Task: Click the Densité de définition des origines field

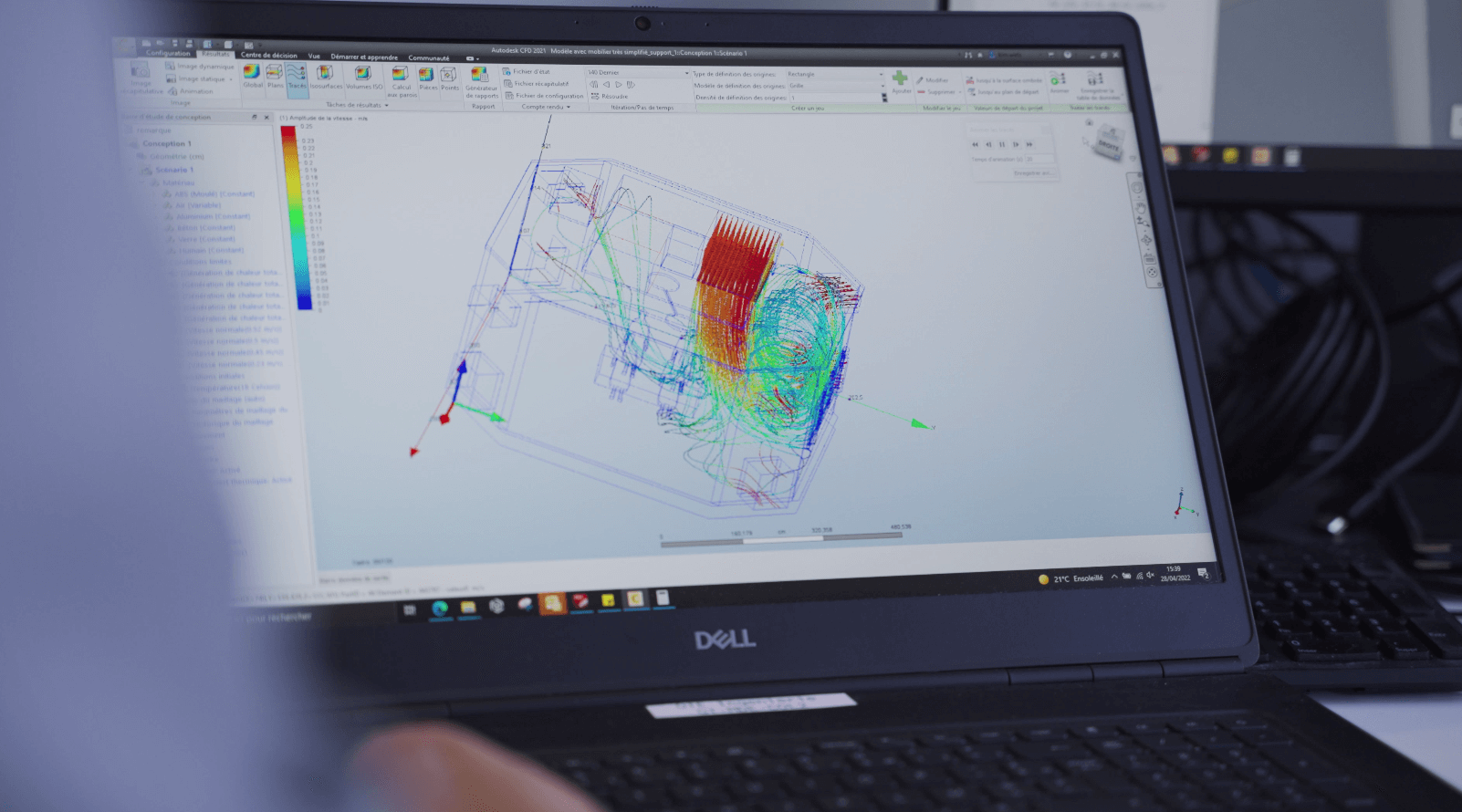Action: point(837,98)
